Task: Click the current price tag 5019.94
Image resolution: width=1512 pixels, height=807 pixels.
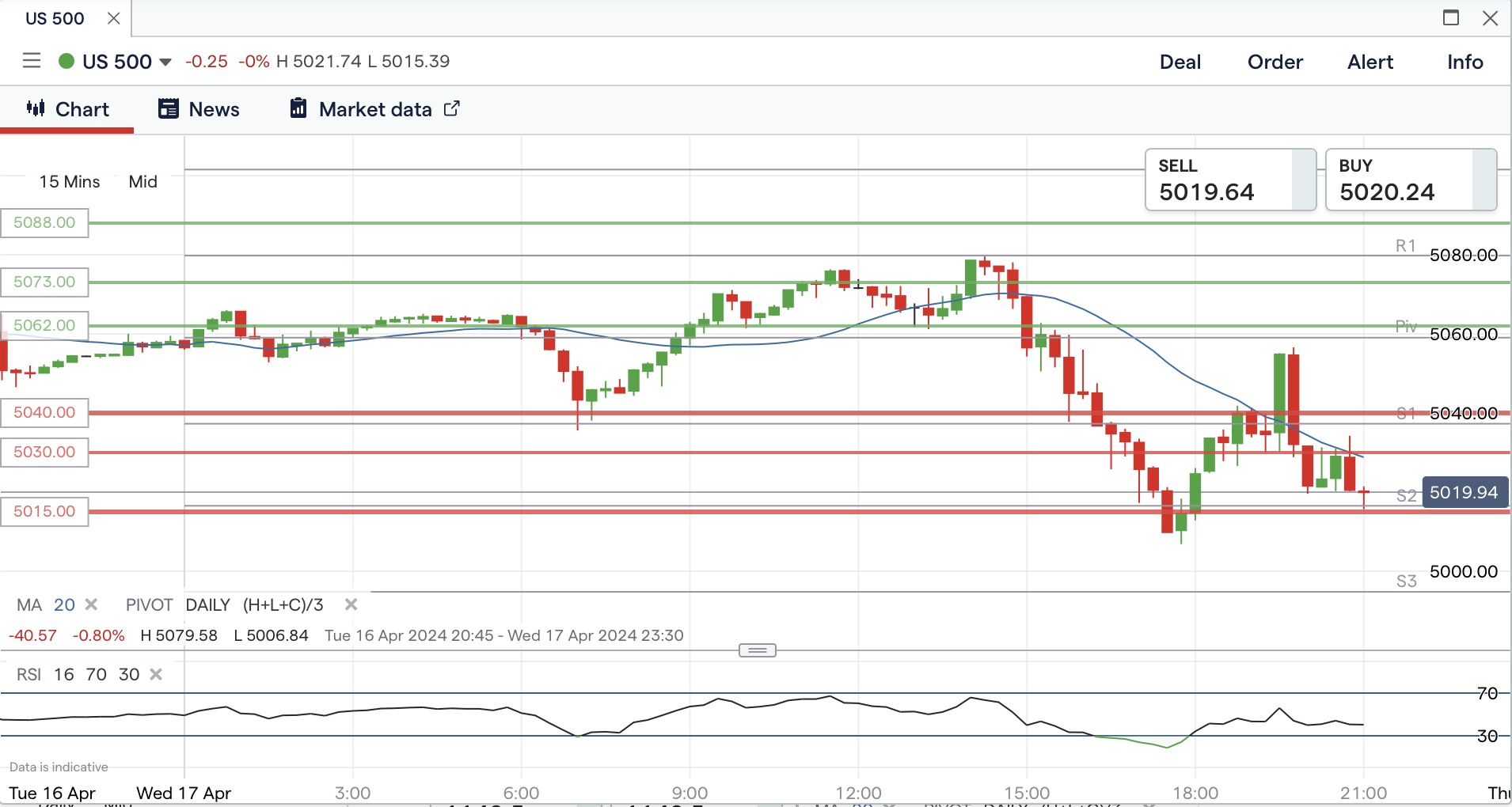Action: pyautogui.click(x=1465, y=492)
